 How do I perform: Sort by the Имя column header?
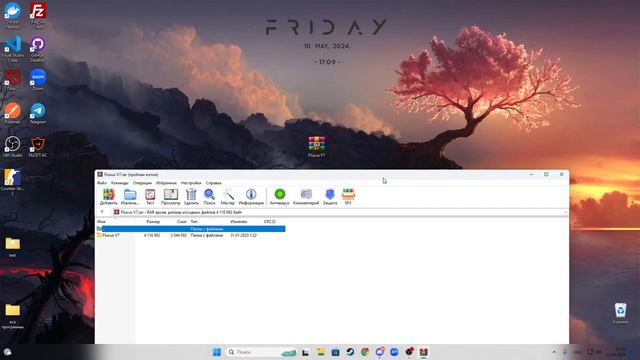101,222
